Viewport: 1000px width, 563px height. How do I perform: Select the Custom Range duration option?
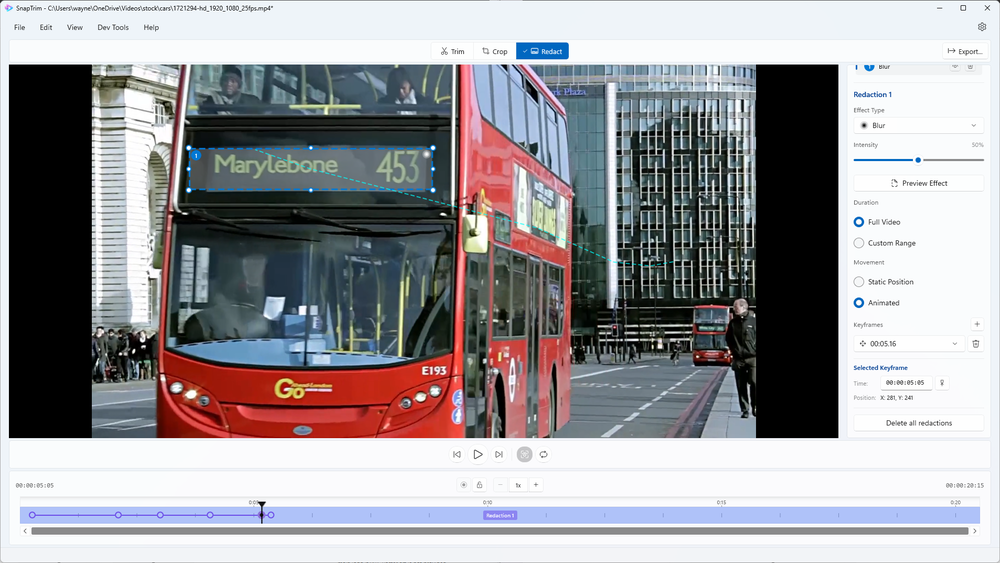click(859, 243)
